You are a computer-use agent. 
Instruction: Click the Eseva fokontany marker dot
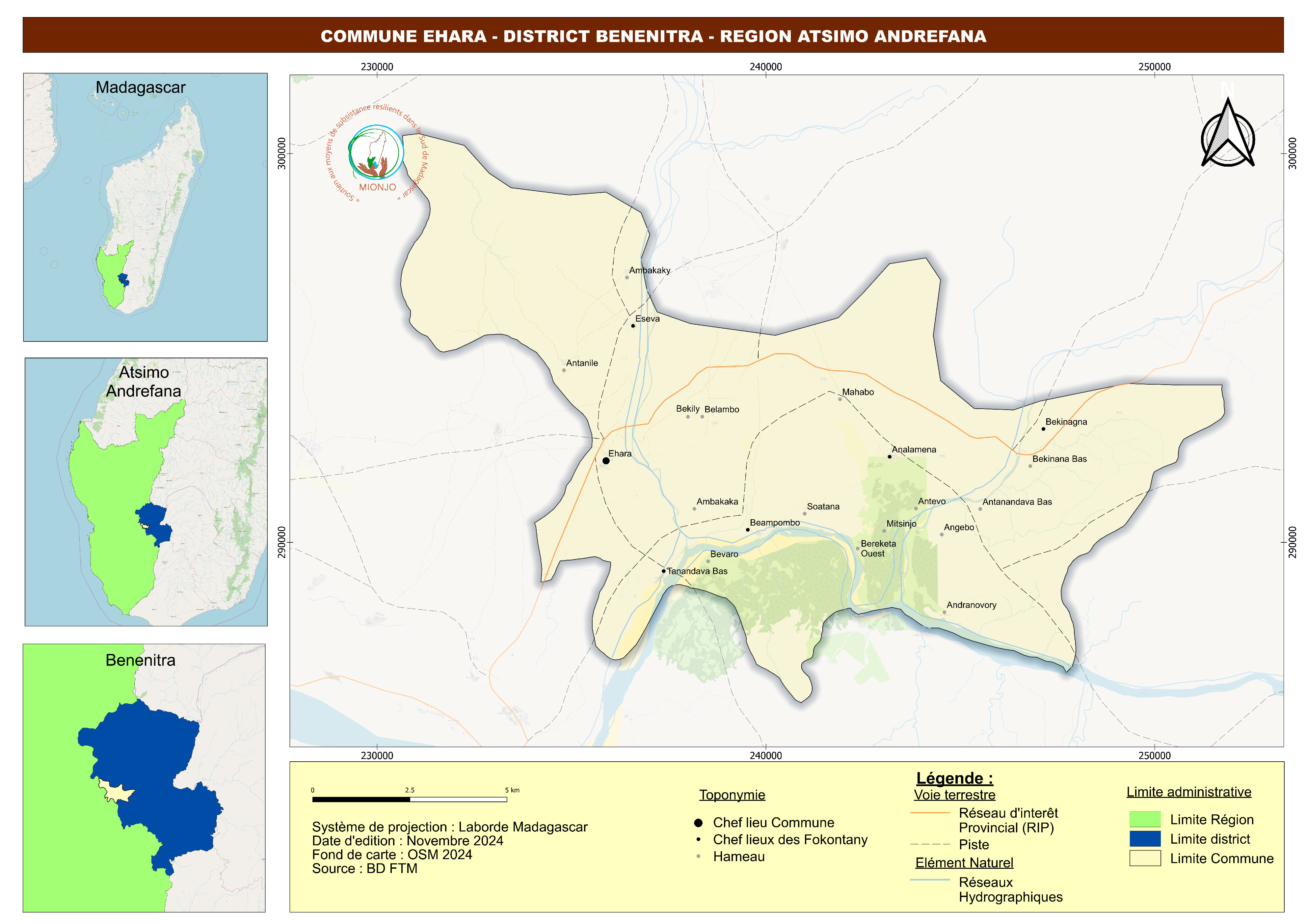pos(633,326)
